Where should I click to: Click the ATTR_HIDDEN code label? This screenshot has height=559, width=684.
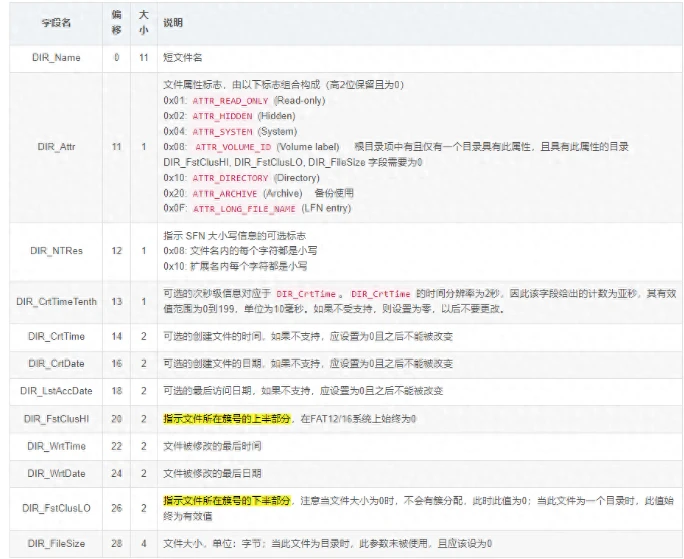tap(222, 116)
